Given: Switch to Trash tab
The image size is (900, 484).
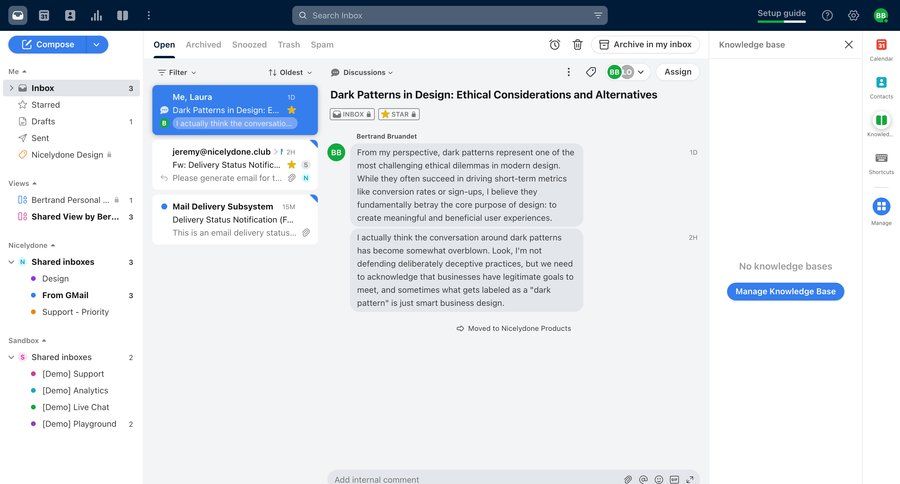Looking at the screenshot, I should click(289, 44).
